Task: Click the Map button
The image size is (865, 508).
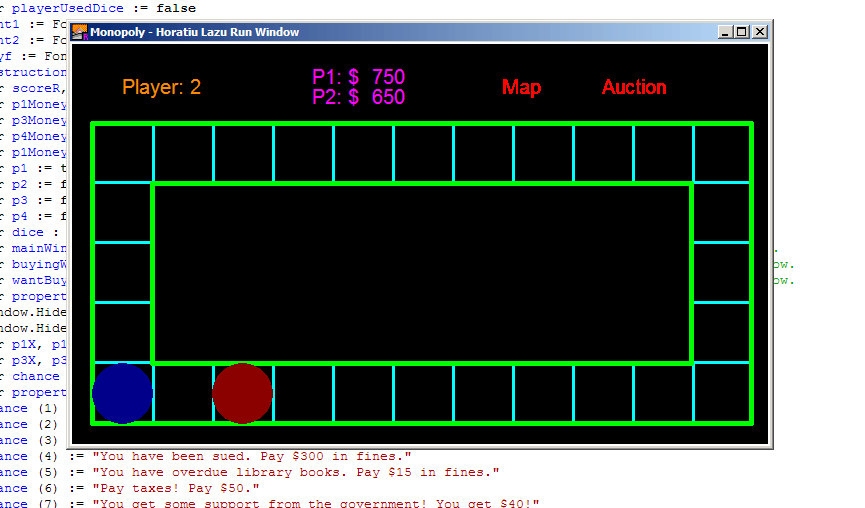Action: coord(521,87)
